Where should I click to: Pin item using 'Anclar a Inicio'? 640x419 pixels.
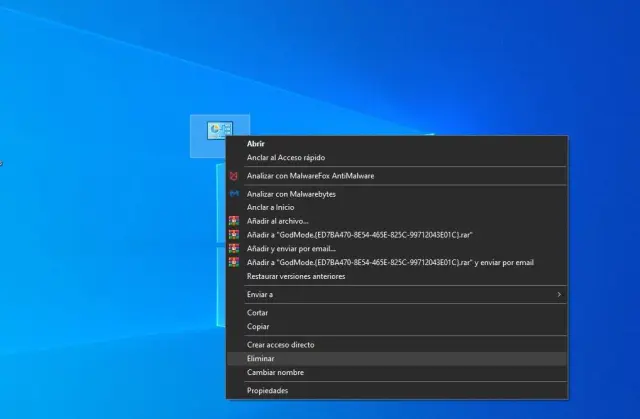270,207
